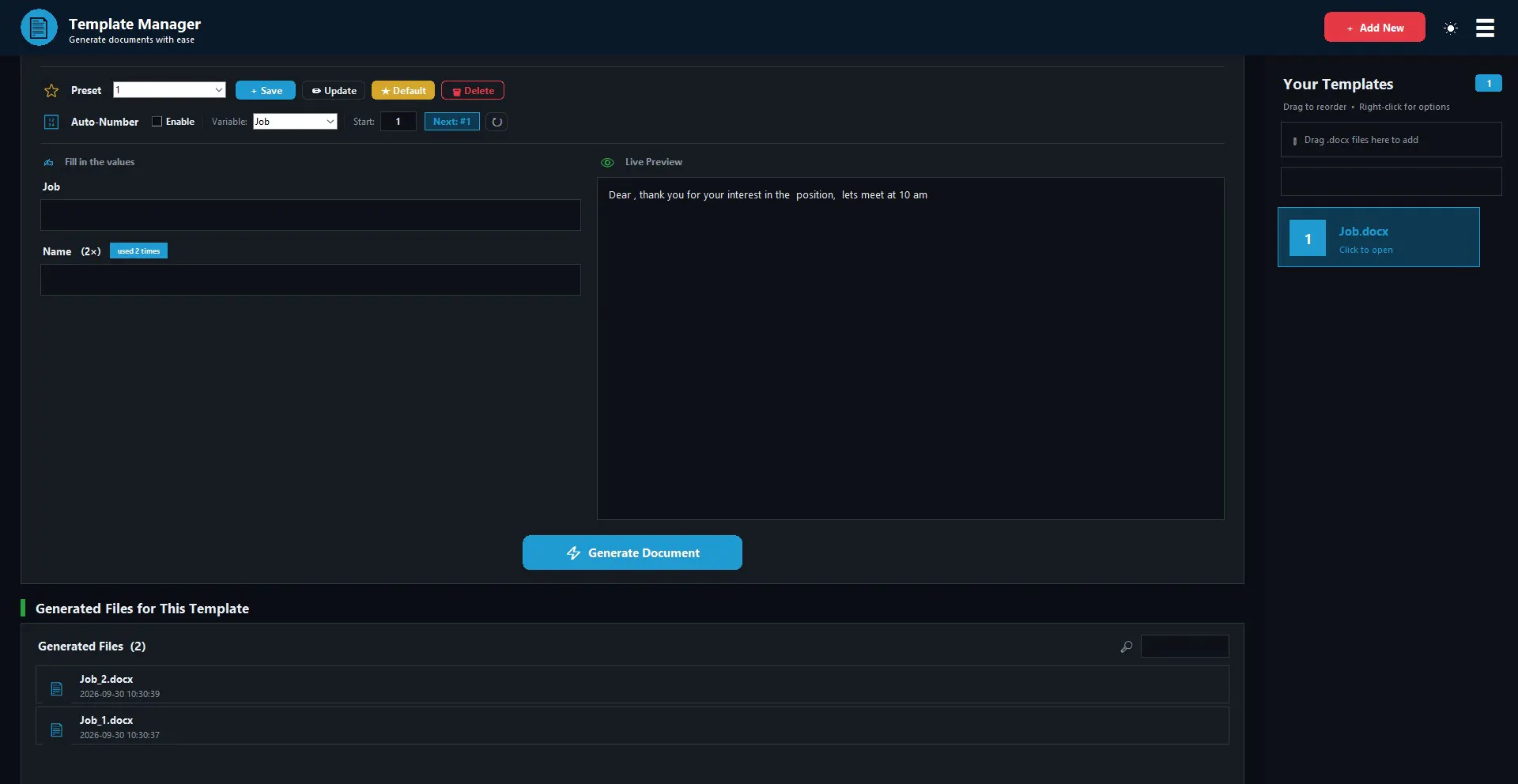The height and width of the screenshot is (784, 1518).
Task: Open generated file Job_2.docx
Action: point(632,684)
